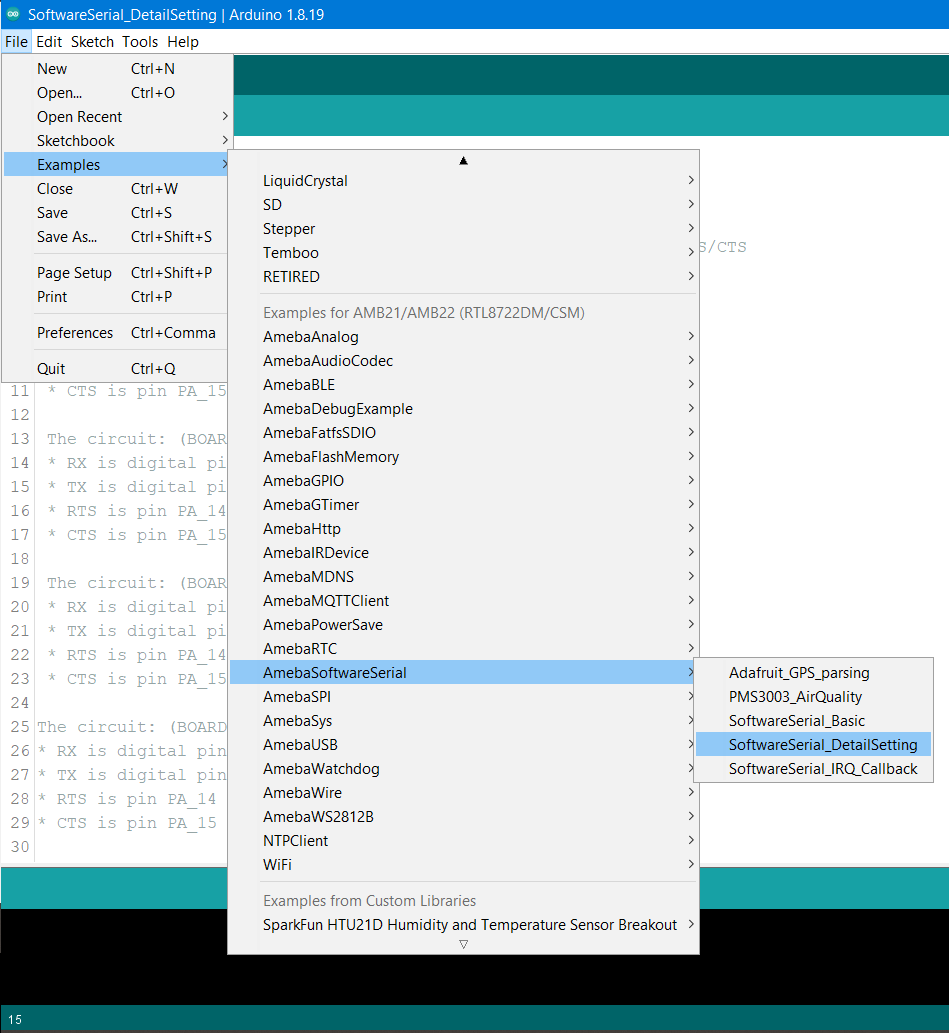The height and width of the screenshot is (1033, 949).
Task: Load the Adafruit_GPS_parsing example
Action: [x=814, y=673]
